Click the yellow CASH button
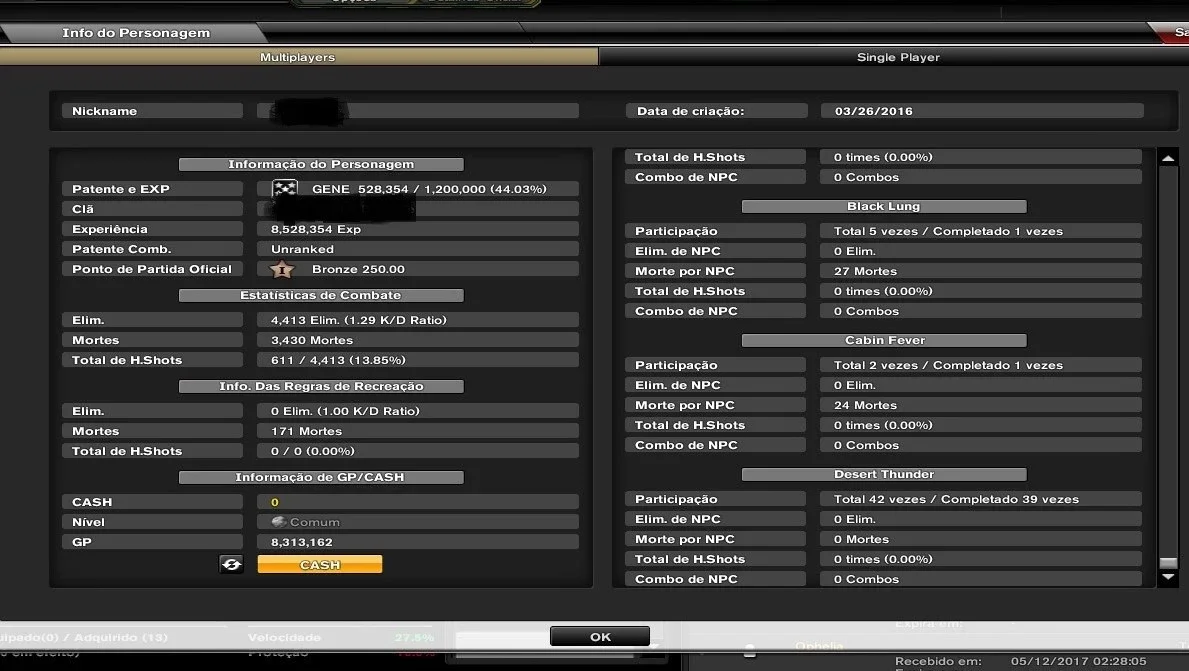 (x=319, y=565)
